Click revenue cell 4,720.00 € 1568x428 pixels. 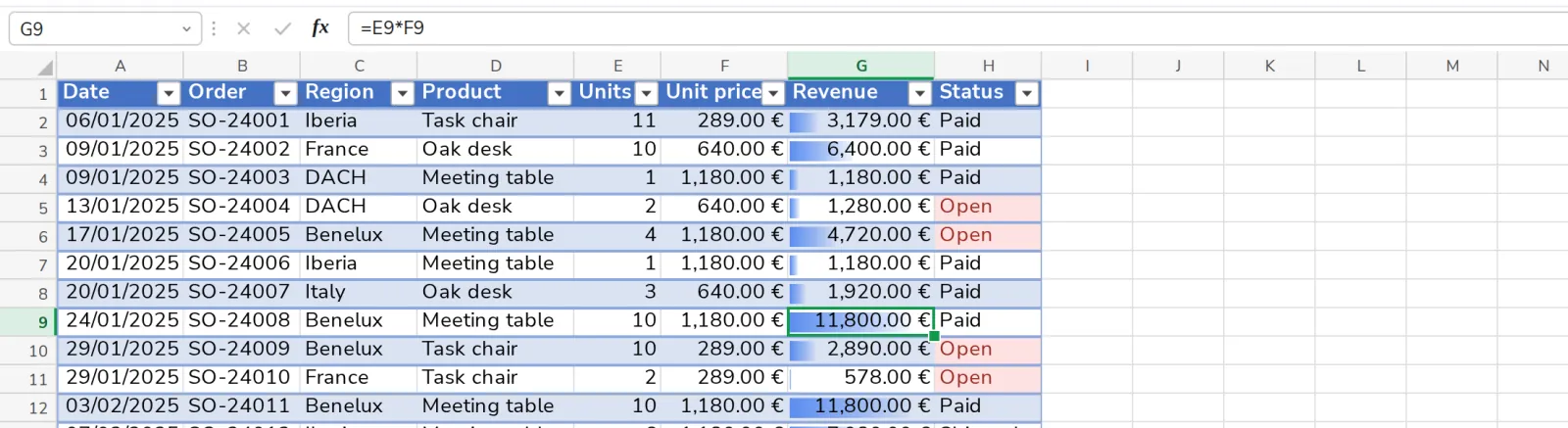[x=861, y=235]
